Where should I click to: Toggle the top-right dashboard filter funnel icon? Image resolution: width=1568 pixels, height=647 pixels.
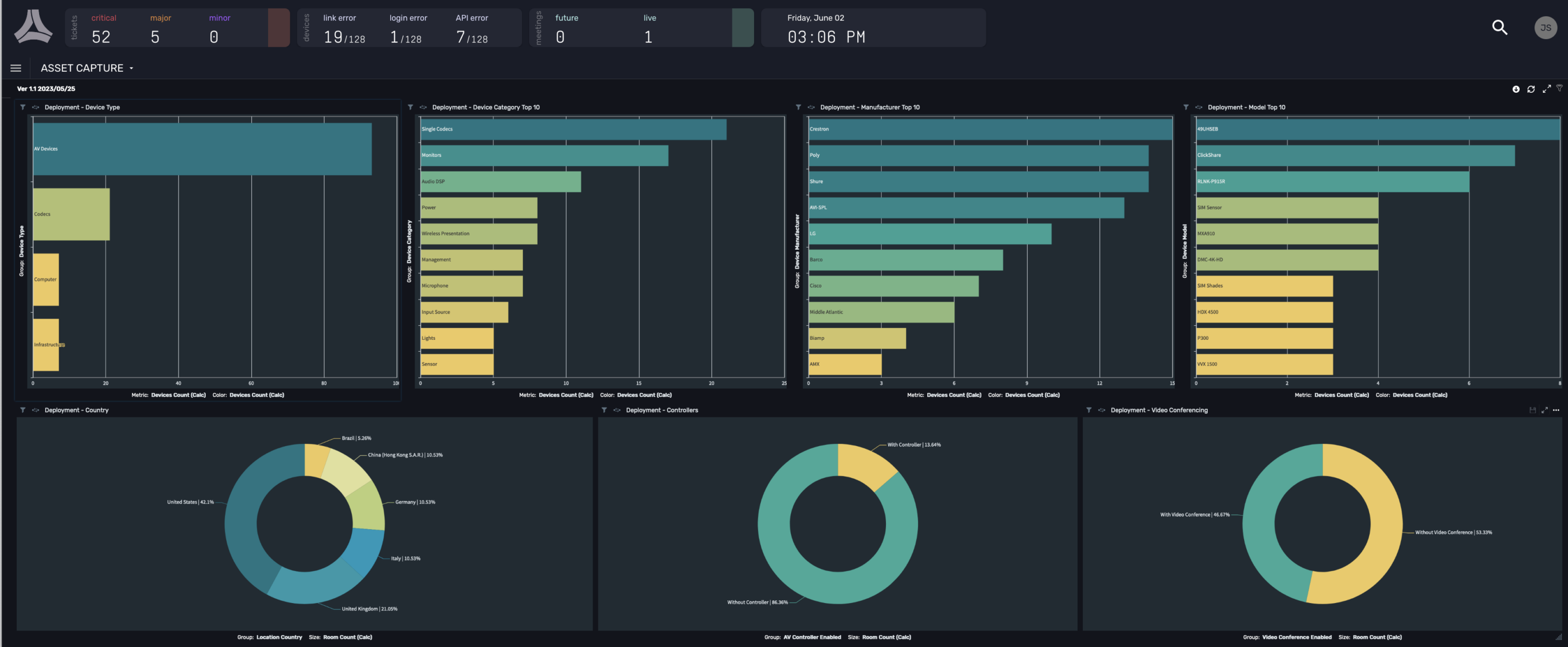pyautogui.click(x=1560, y=88)
